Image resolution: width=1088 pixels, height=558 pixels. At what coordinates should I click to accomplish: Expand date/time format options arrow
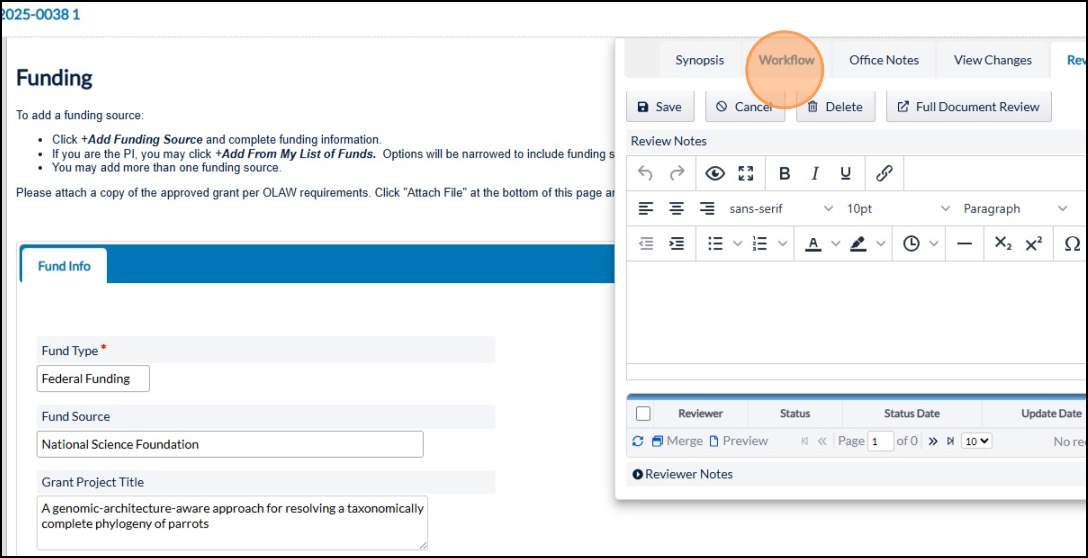[934, 244]
